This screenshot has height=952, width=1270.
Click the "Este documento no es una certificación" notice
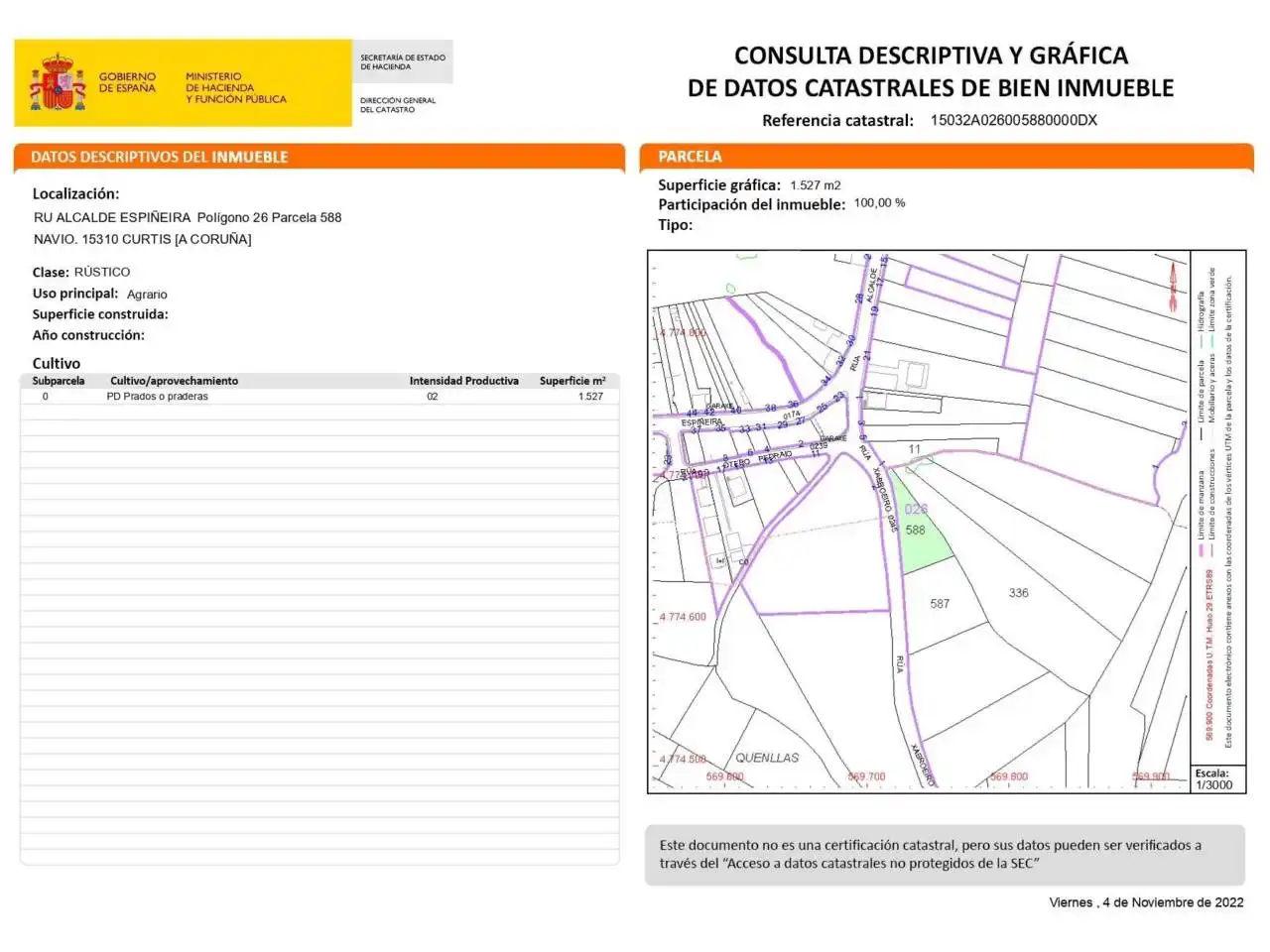pyautogui.click(x=944, y=854)
